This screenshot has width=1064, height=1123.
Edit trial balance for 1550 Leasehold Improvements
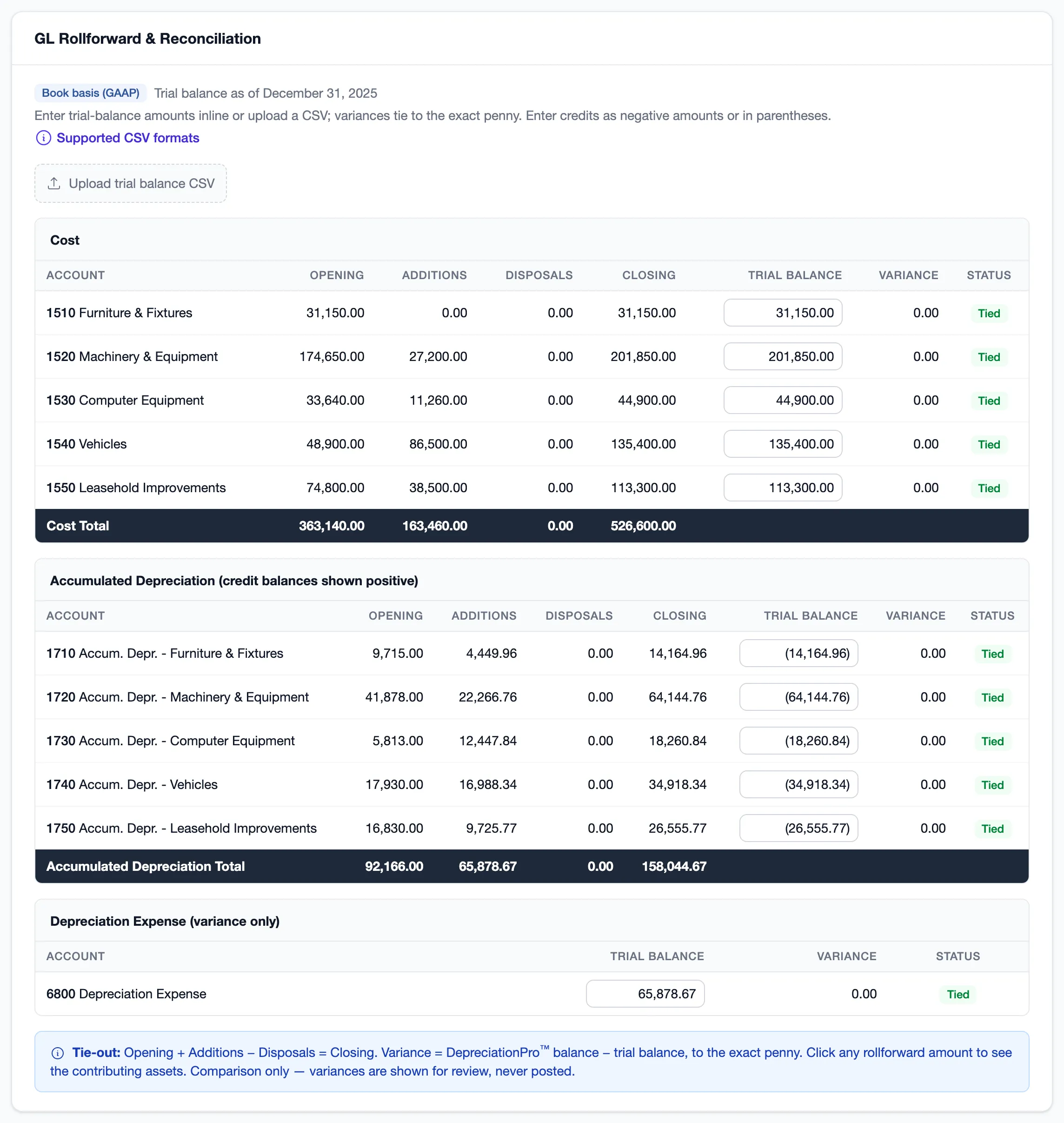[x=783, y=488]
